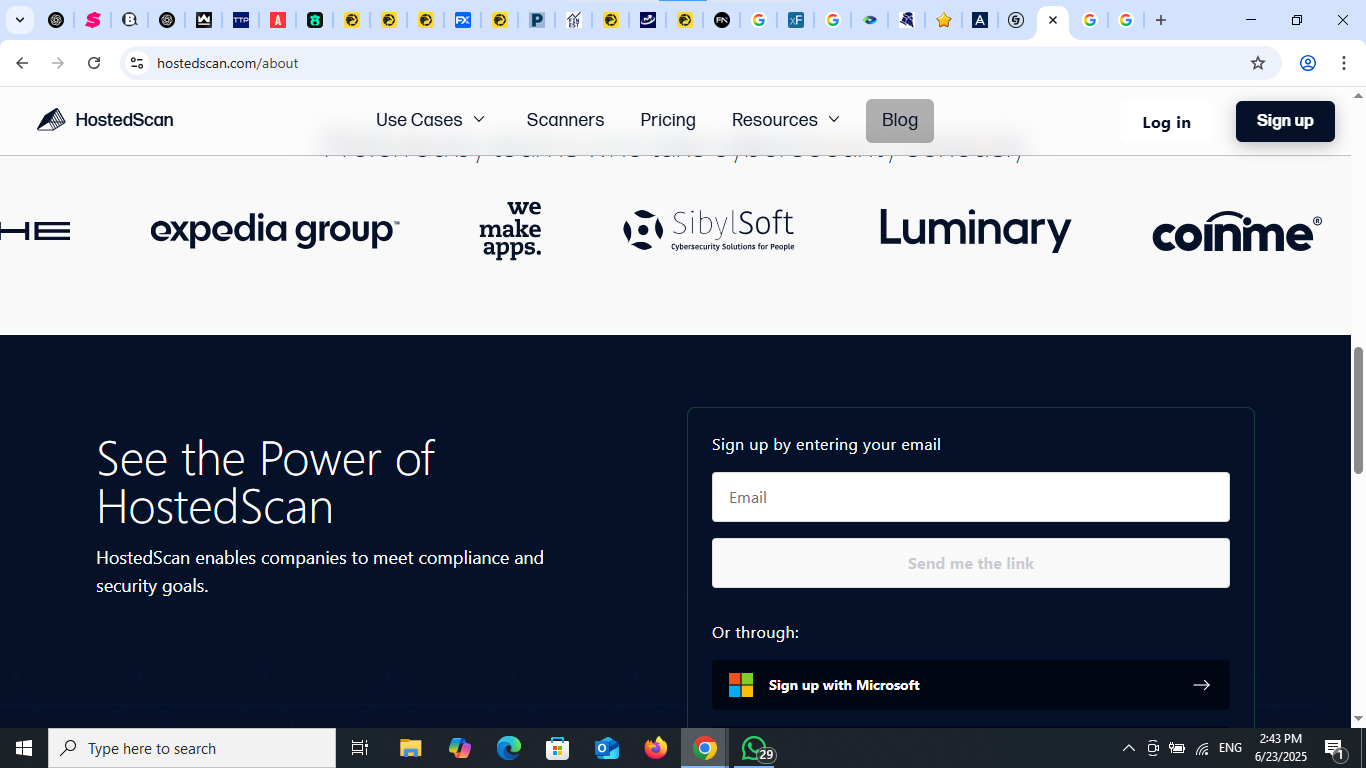
Task: Open the xF favicon browser tab
Action: (x=796, y=20)
